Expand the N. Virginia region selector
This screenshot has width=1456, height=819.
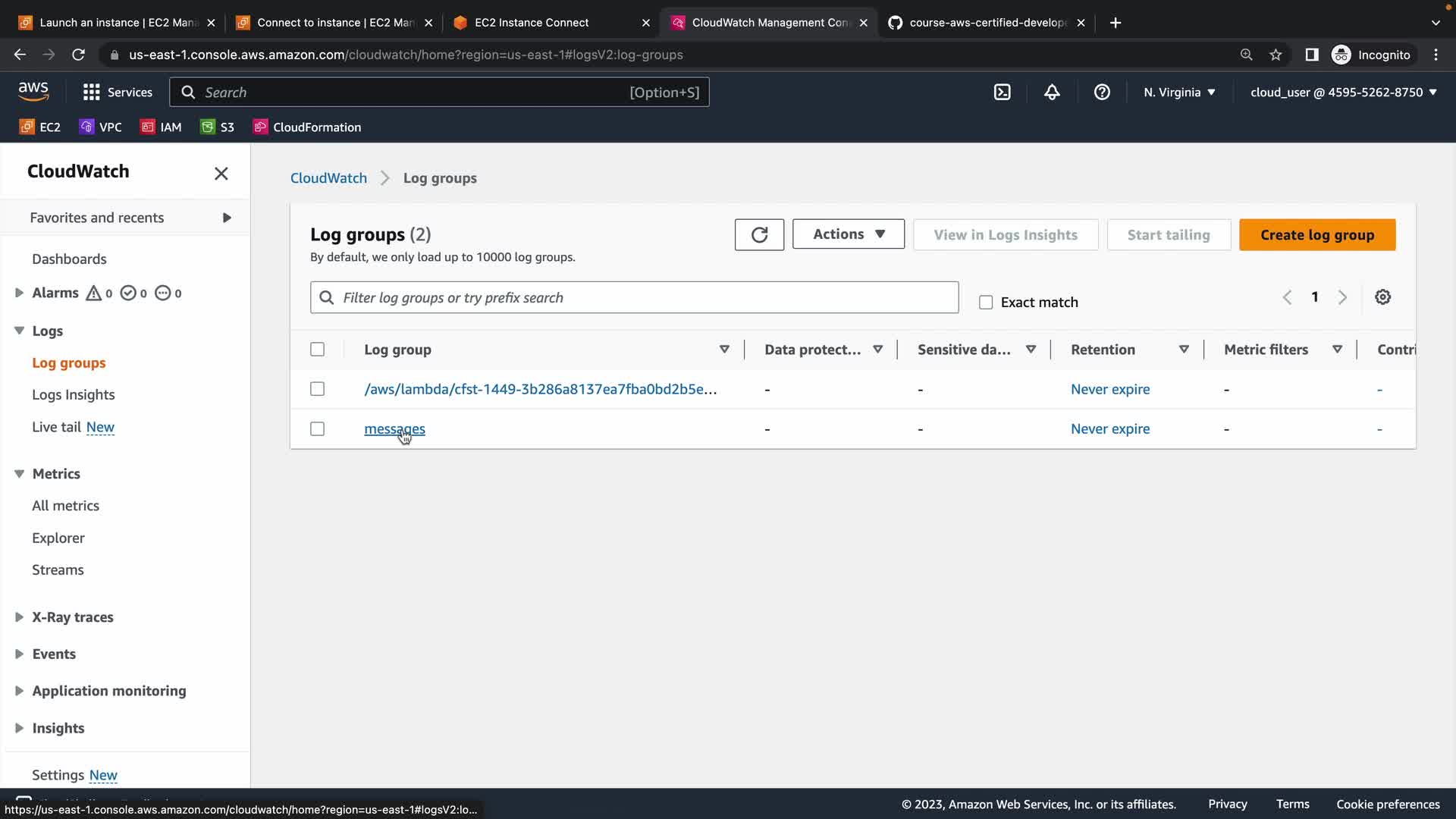coord(1179,93)
